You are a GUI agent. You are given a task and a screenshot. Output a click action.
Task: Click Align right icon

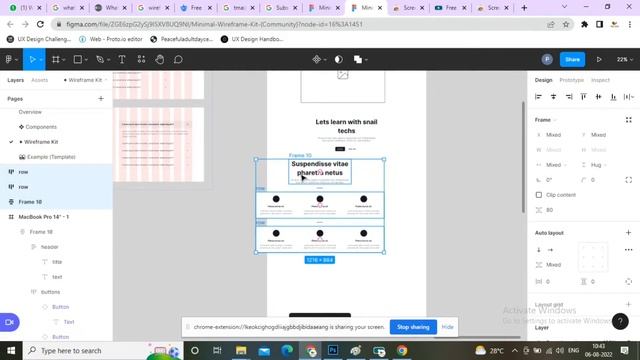click(x=569, y=97)
